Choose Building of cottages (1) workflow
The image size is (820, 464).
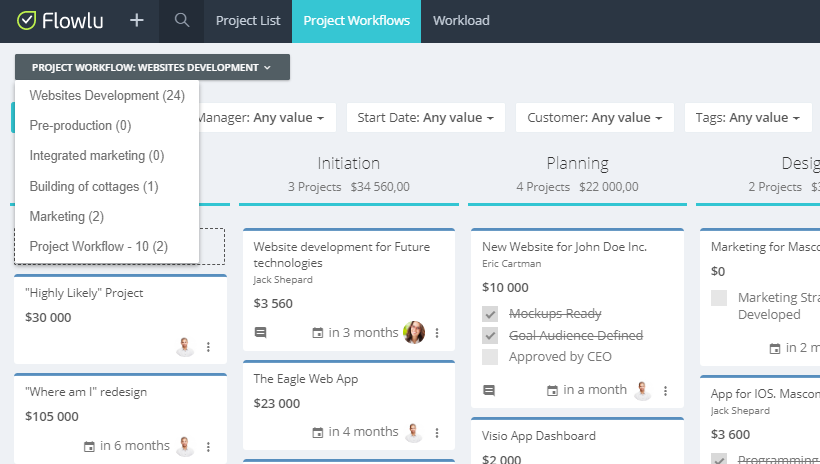pos(107,186)
